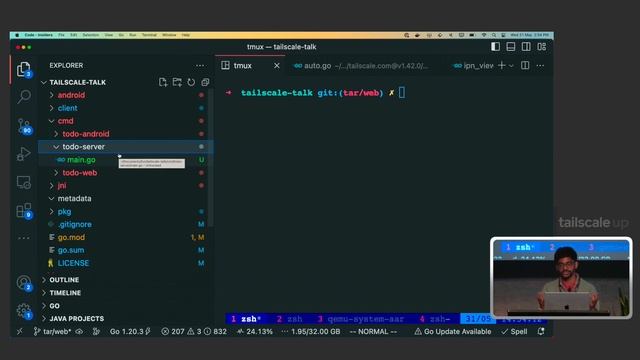Image resolution: width=640 pixels, height=360 pixels.
Task: Open the Remote Explorer view
Action: [x=24, y=182]
